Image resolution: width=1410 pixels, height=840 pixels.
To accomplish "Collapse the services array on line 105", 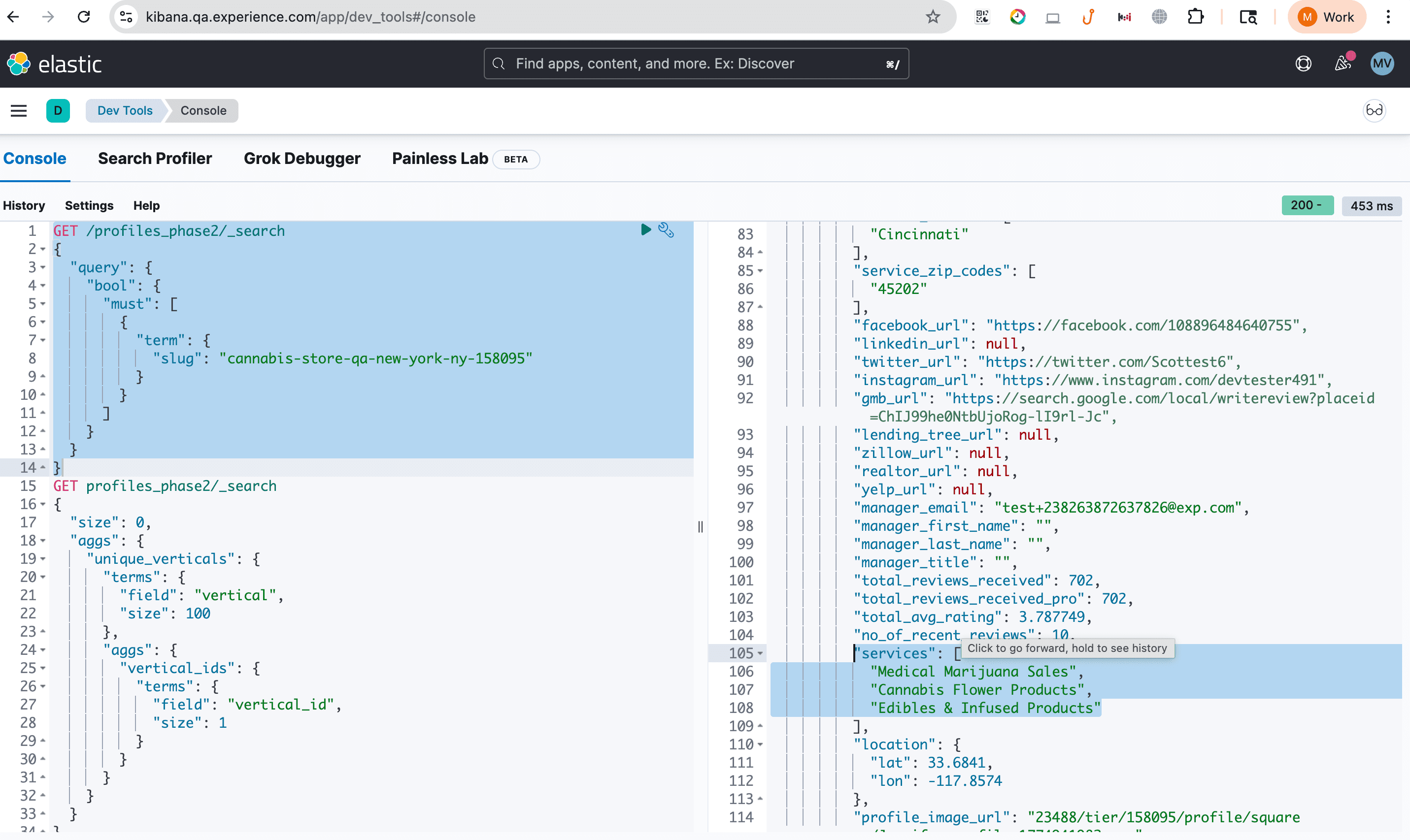I will pos(760,653).
